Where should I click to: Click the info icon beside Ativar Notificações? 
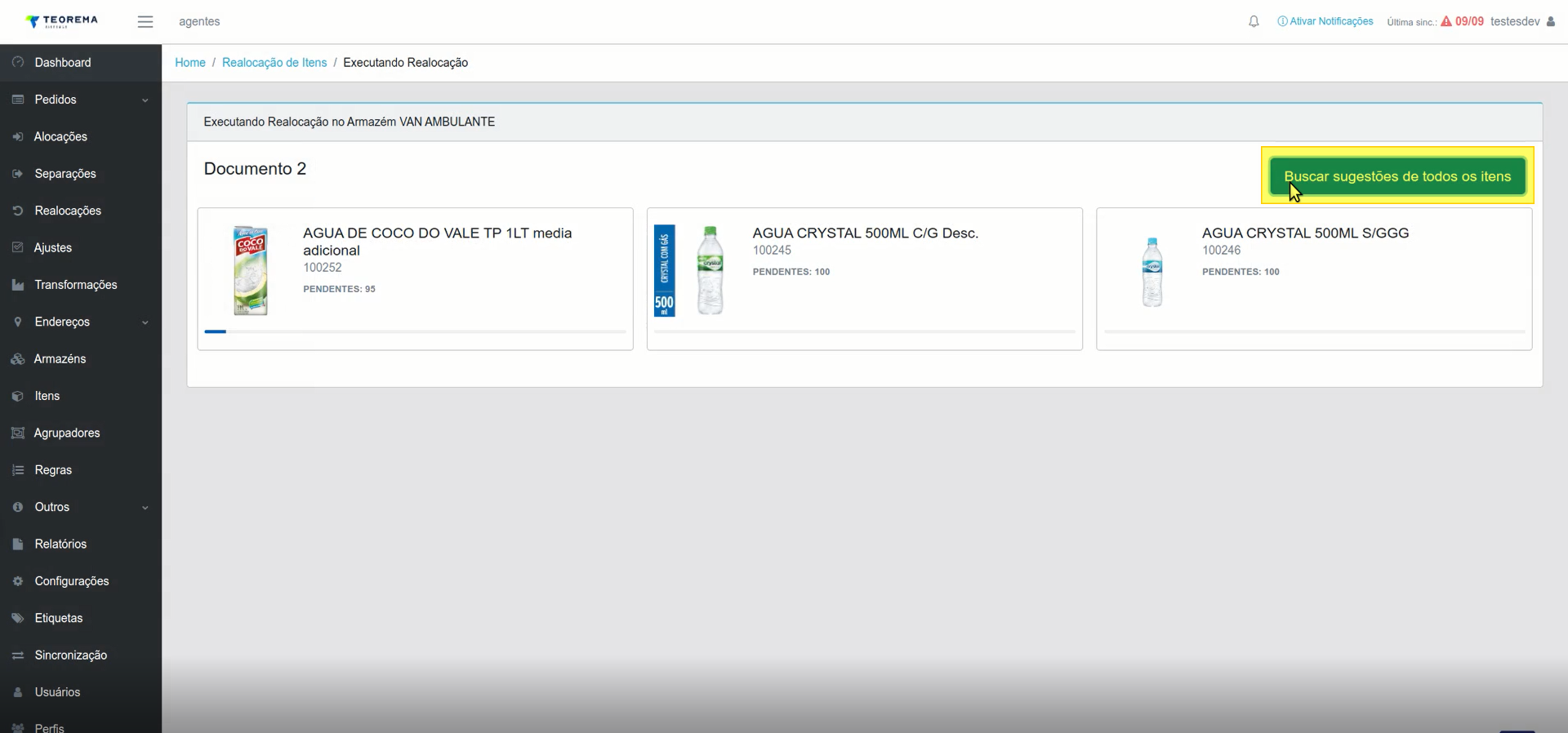pyautogui.click(x=1282, y=21)
